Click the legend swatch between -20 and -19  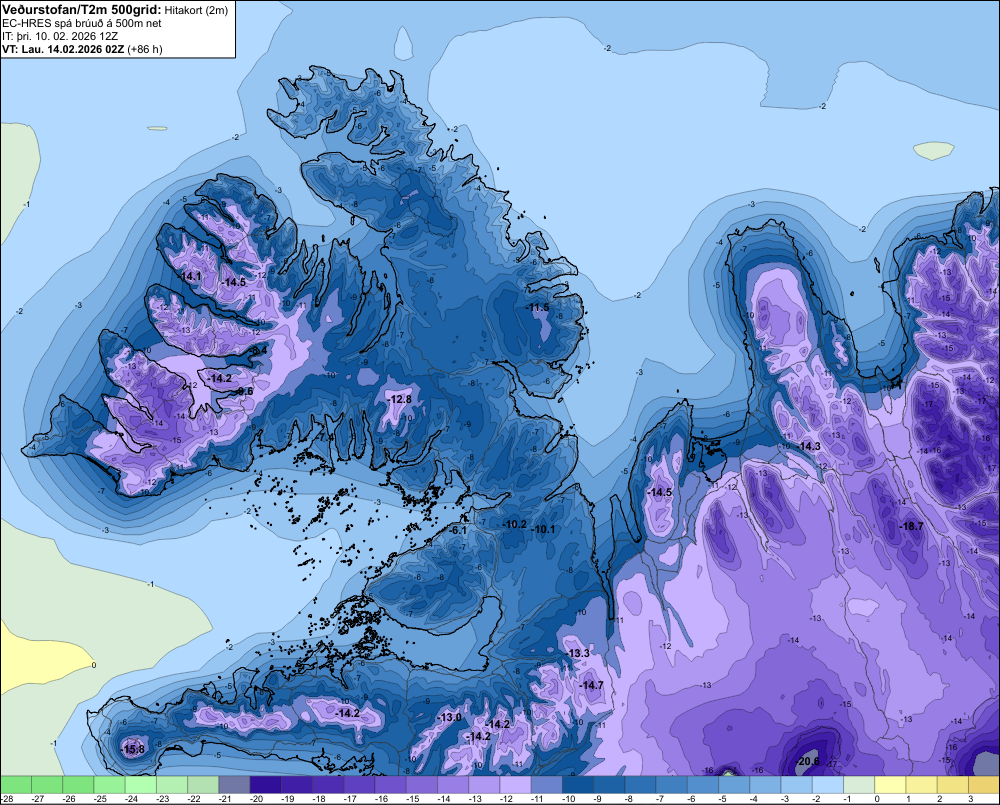[x=265, y=784]
